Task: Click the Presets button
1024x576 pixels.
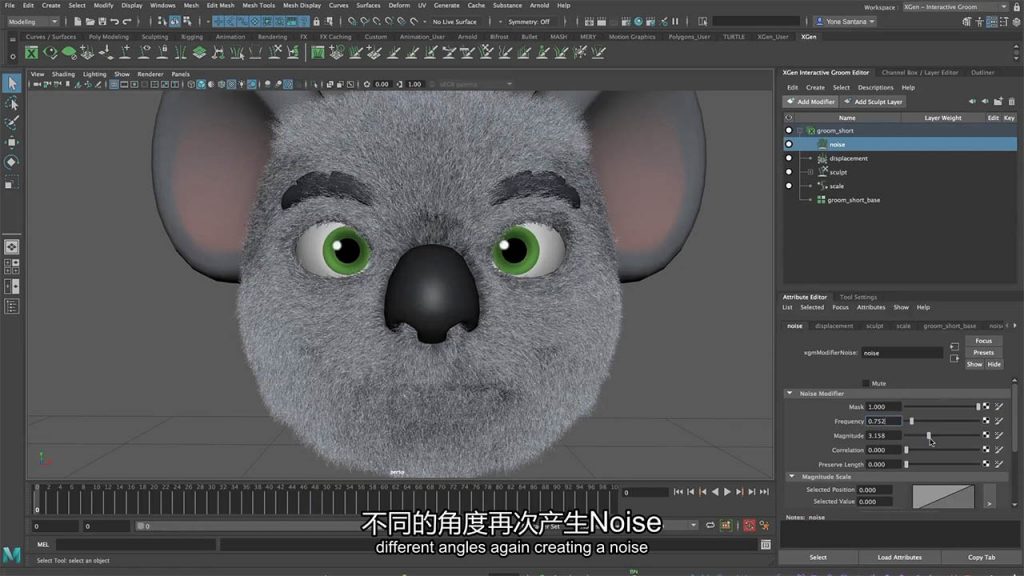Action: pyautogui.click(x=984, y=353)
